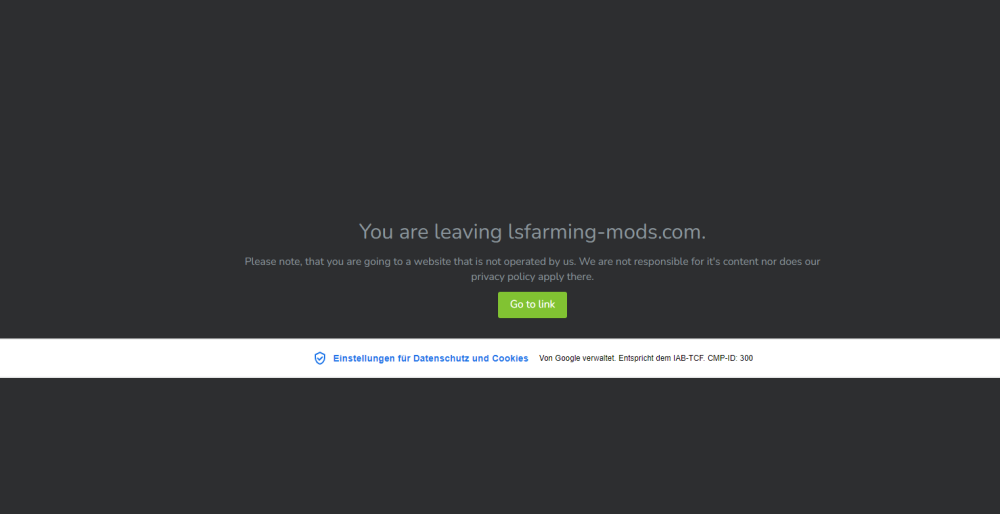
Task: Open Einstellungen für Datenschutz und Cookies
Action: [x=430, y=358]
